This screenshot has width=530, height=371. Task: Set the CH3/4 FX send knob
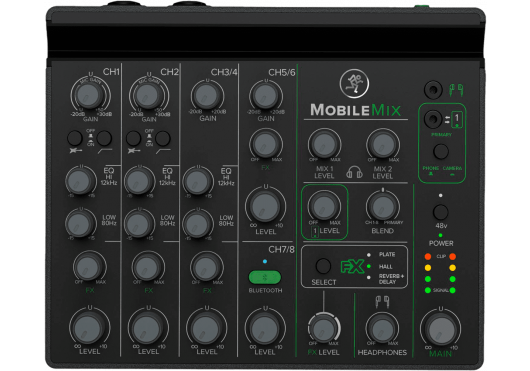(x=207, y=267)
